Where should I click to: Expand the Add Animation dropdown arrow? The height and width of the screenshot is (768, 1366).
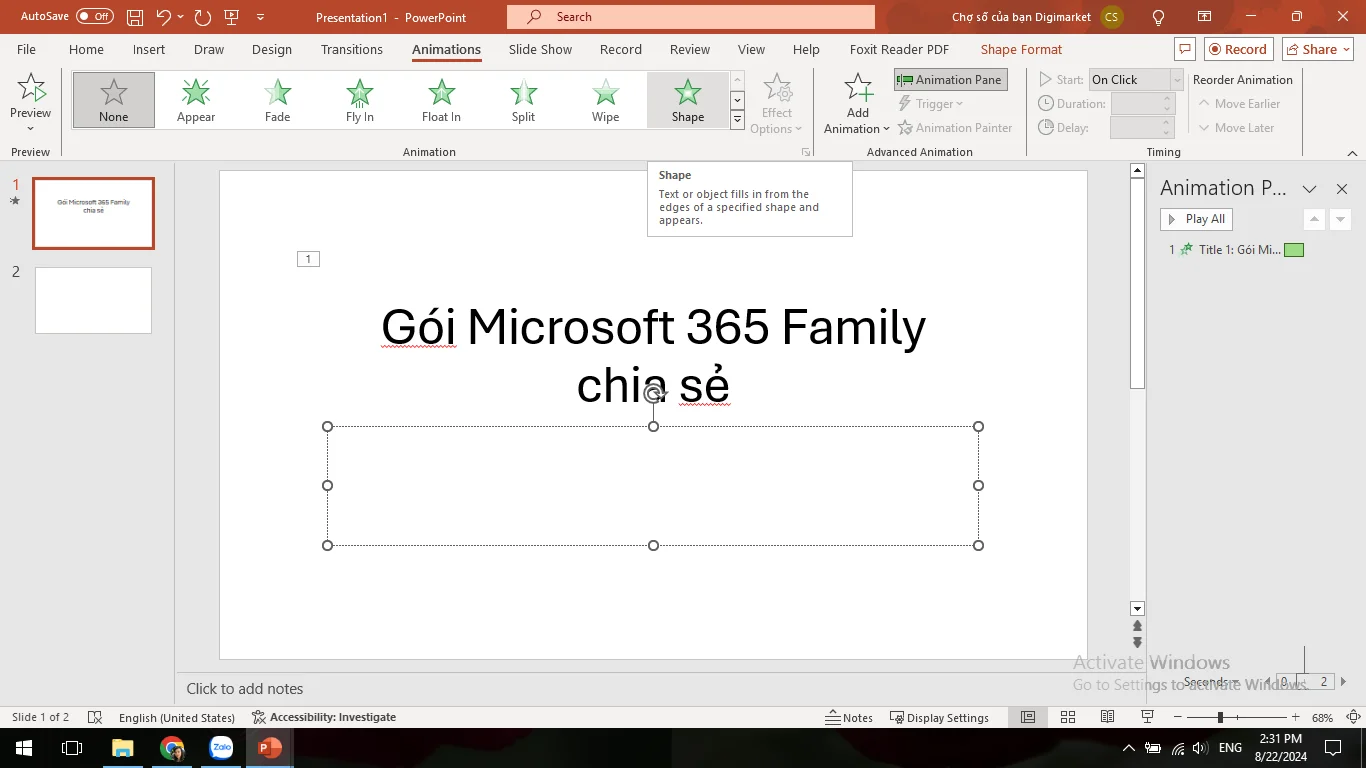[x=886, y=129]
